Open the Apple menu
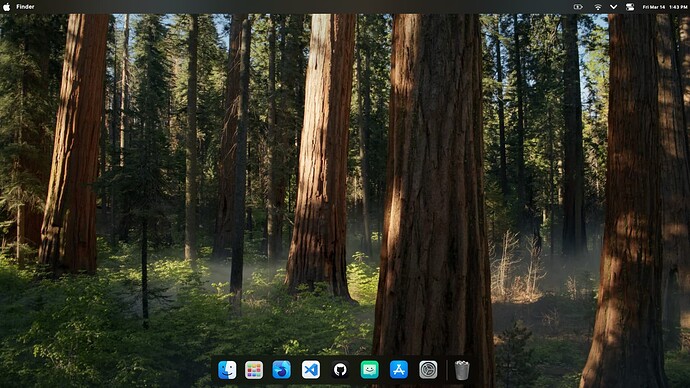Screen dimensions: 690x388 tap(7, 7)
